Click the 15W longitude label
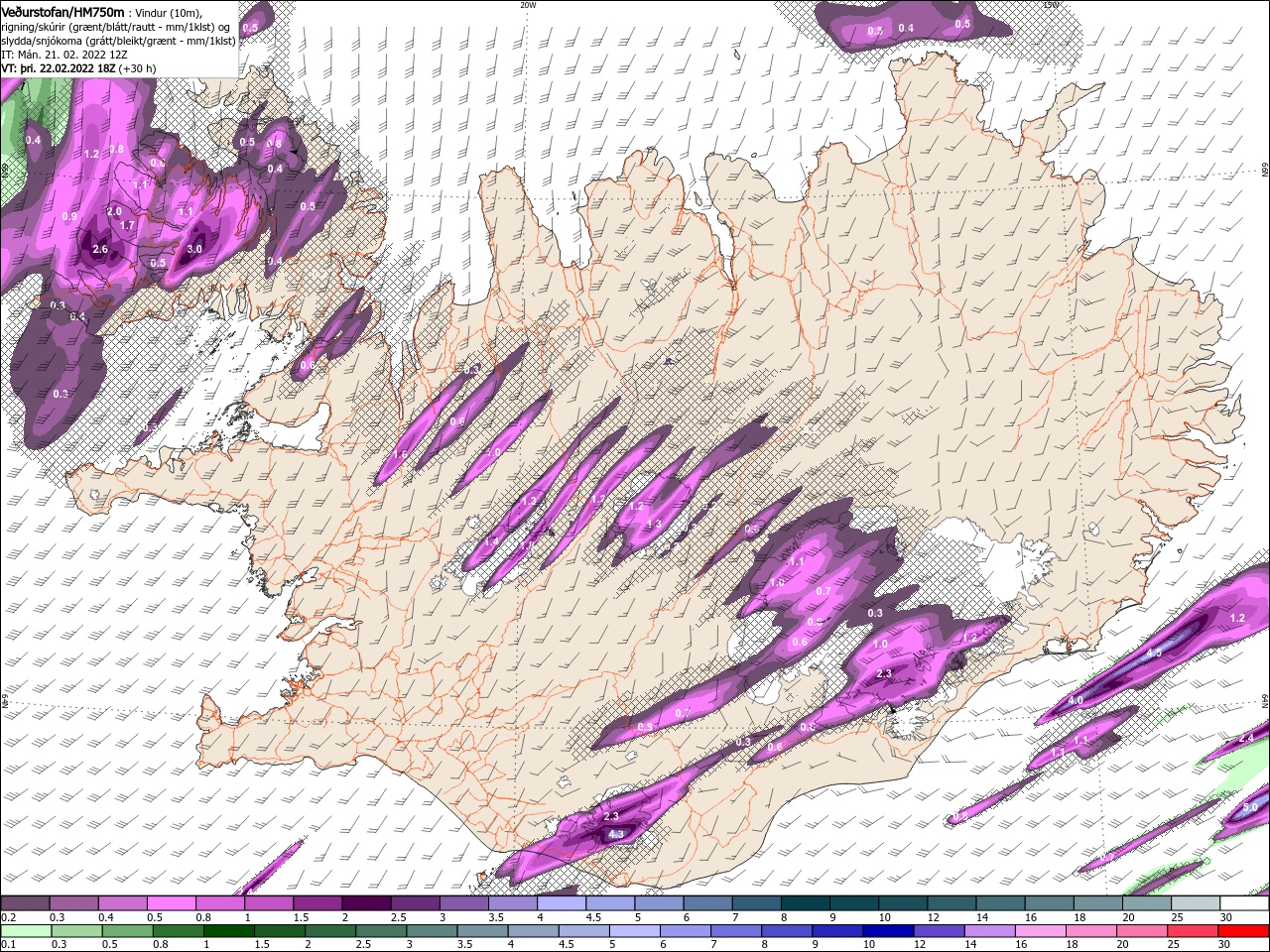The image size is (1270, 952). pyautogui.click(x=1051, y=5)
